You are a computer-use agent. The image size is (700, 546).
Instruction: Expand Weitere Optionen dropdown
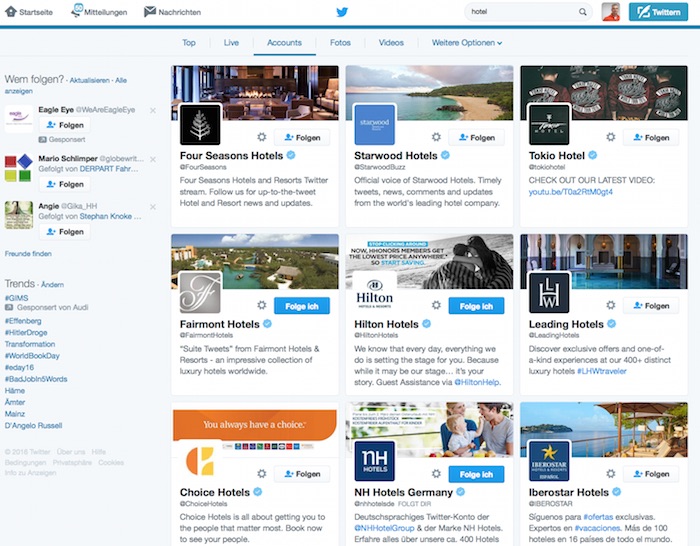pyautogui.click(x=467, y=43)
